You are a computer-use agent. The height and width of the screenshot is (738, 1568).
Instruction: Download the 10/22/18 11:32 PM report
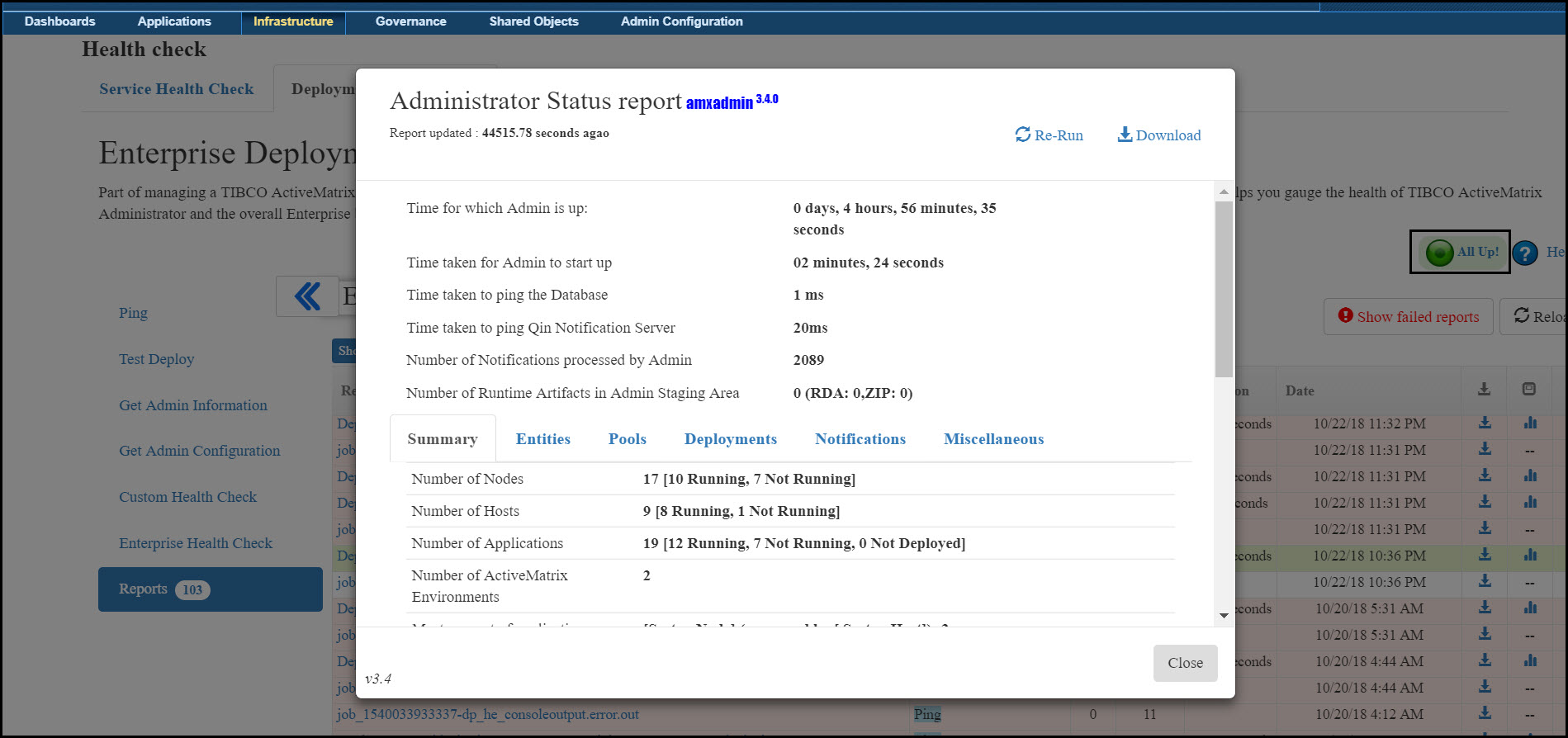coord(1485,423)
